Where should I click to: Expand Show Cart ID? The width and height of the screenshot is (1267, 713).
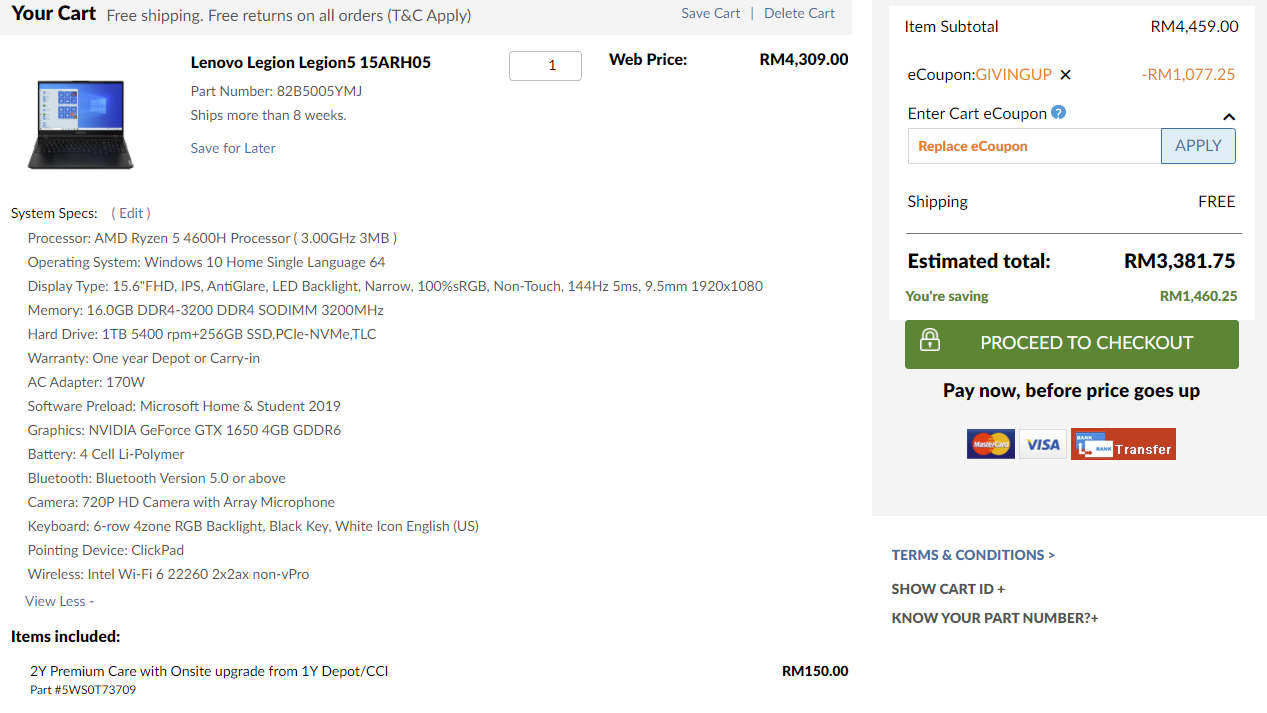point(948,589)
